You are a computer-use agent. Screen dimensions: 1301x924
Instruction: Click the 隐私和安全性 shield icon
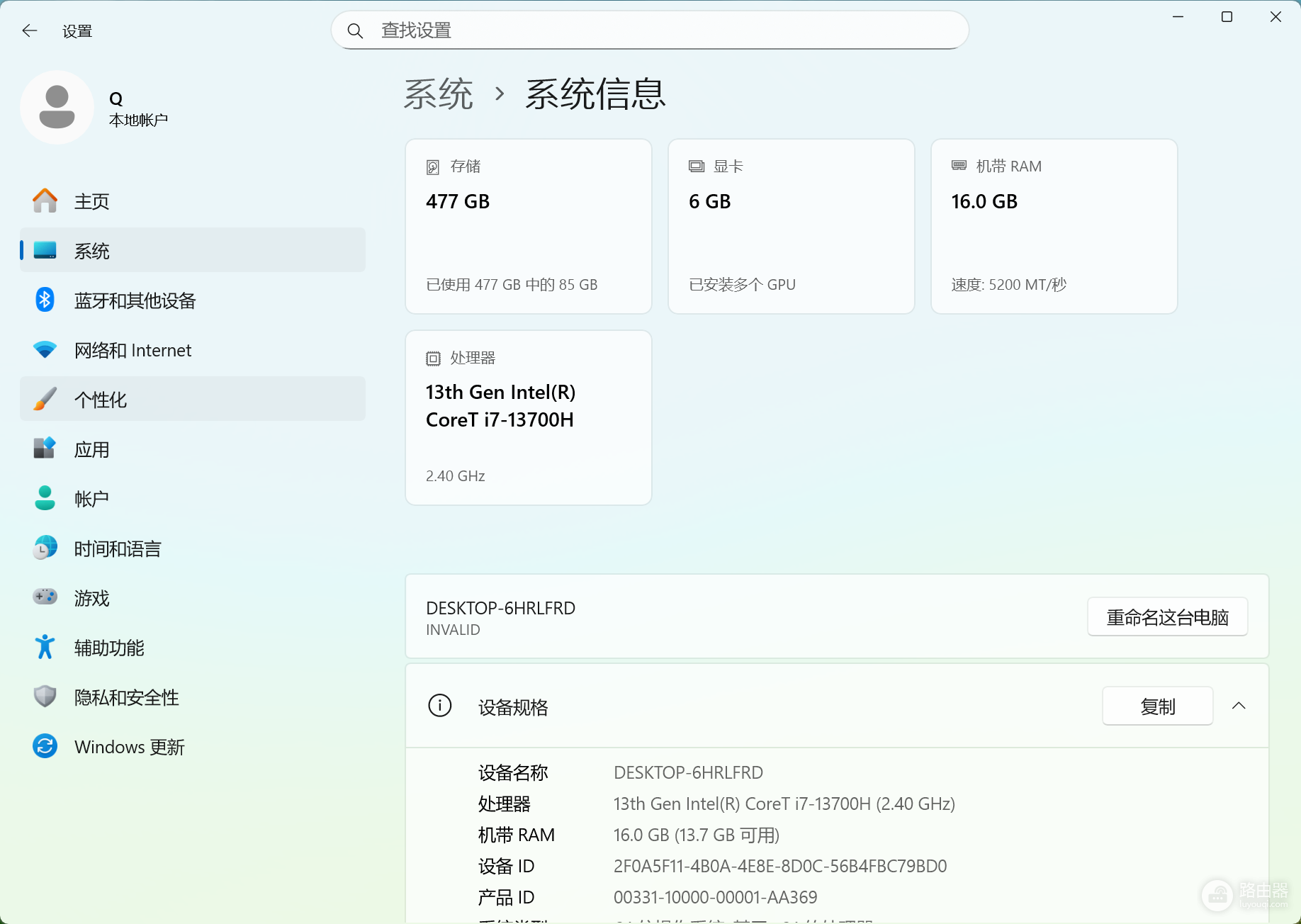pyautogui.click(x=45, y=697)
